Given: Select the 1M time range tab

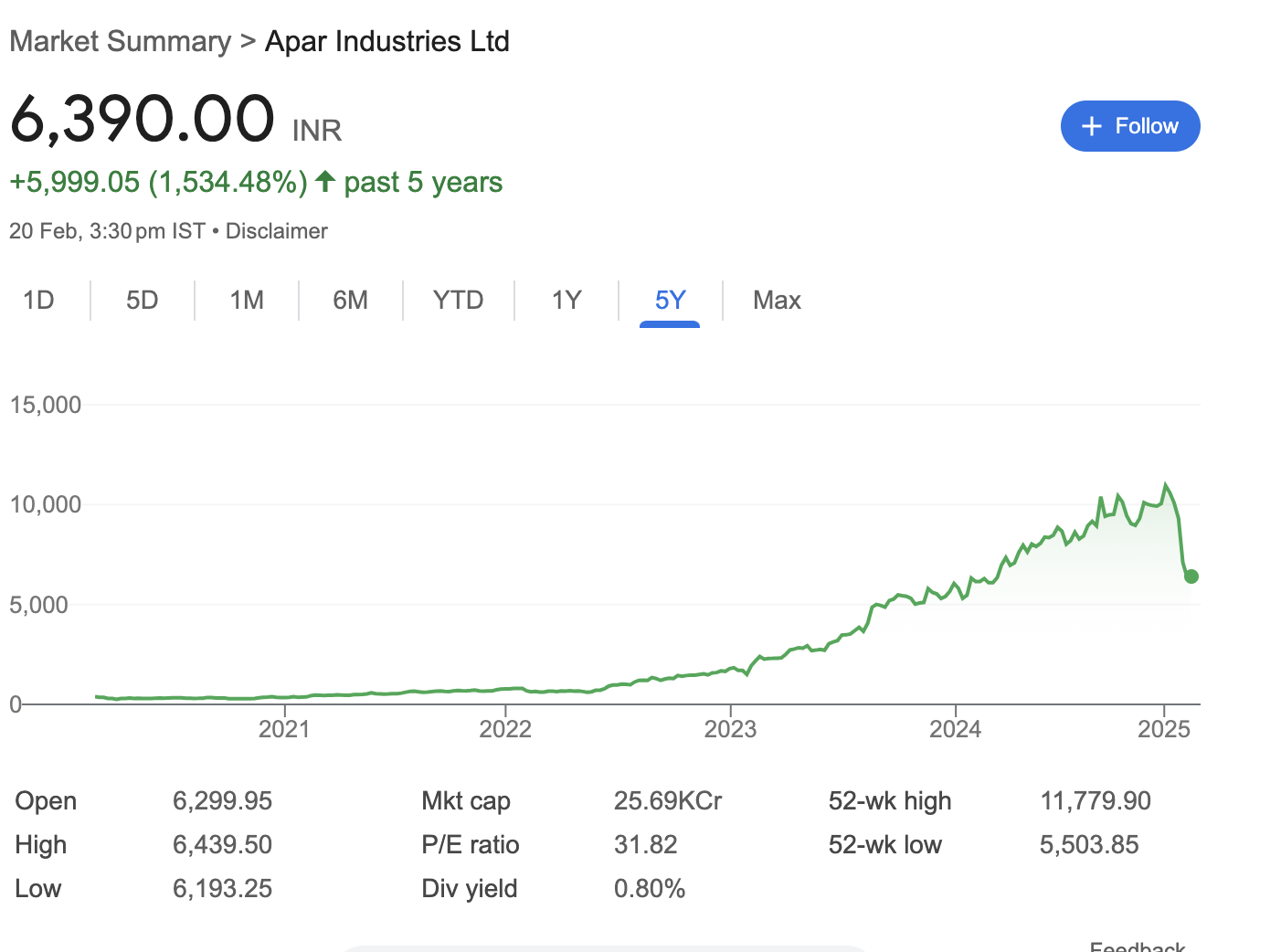Looking at the screenshot, I should point(247,301).
